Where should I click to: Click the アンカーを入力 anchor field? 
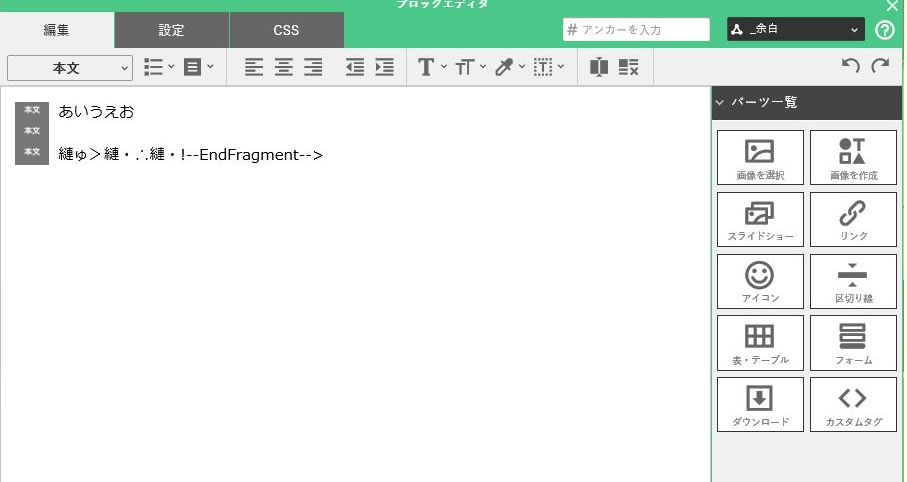coord(636,30)
